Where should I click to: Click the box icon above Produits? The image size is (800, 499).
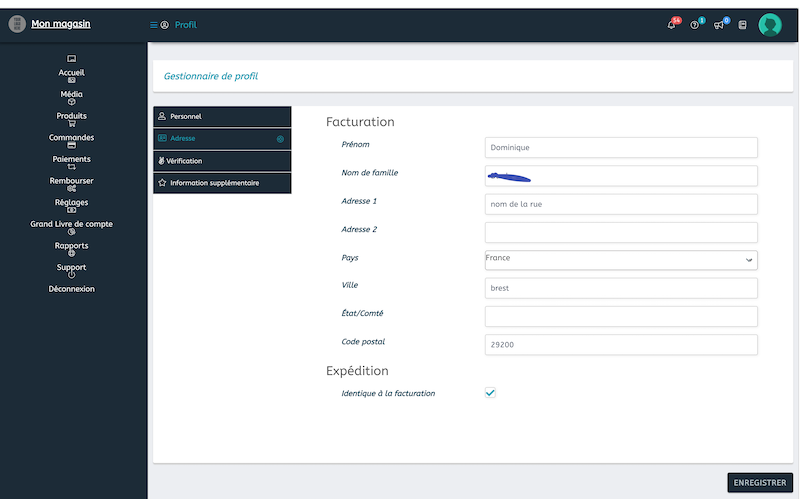click(x=71, y=102)
